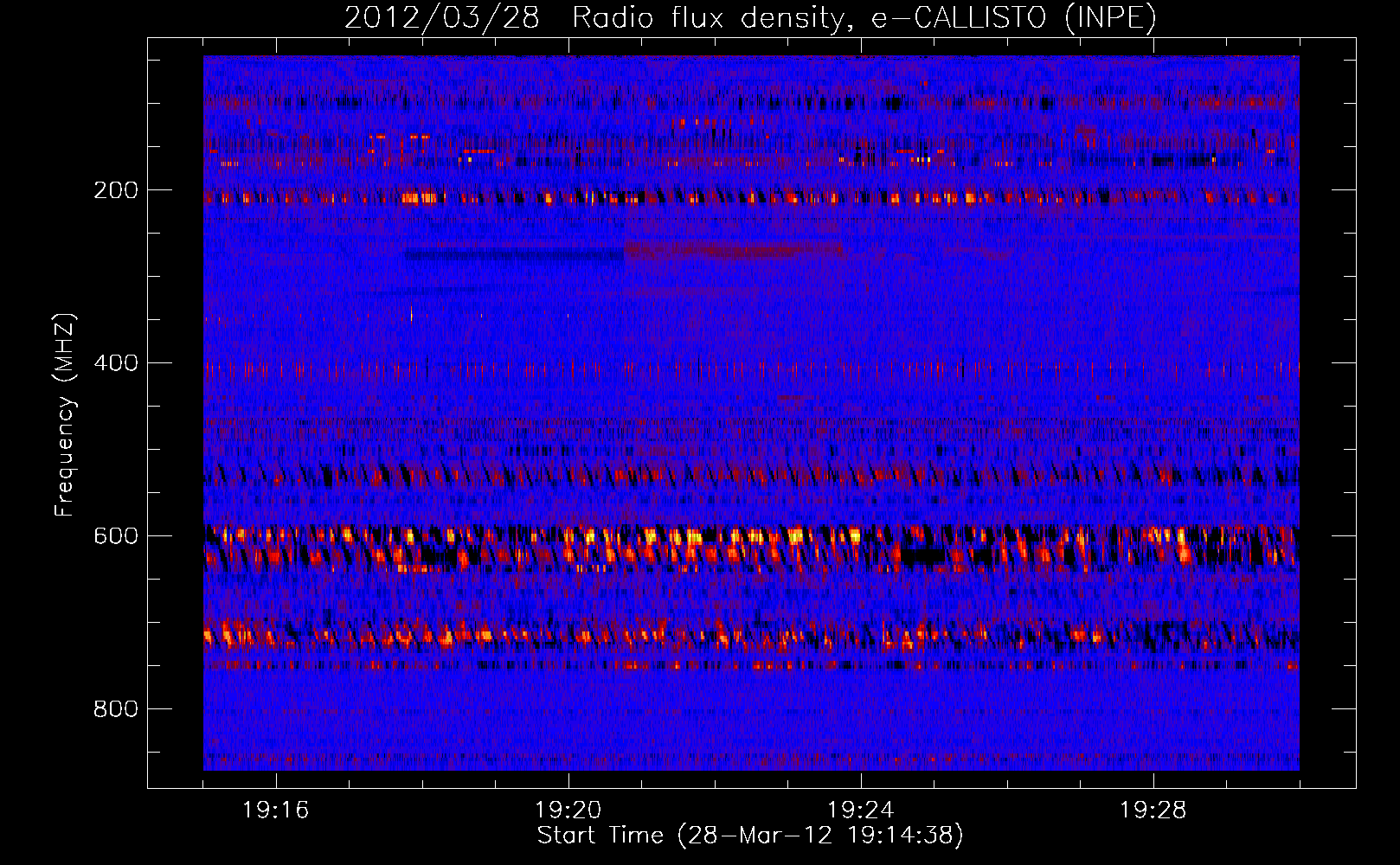Click the 19:28 time tick label
This screenshot has width=1400, height=865.
click(1153, 811)
